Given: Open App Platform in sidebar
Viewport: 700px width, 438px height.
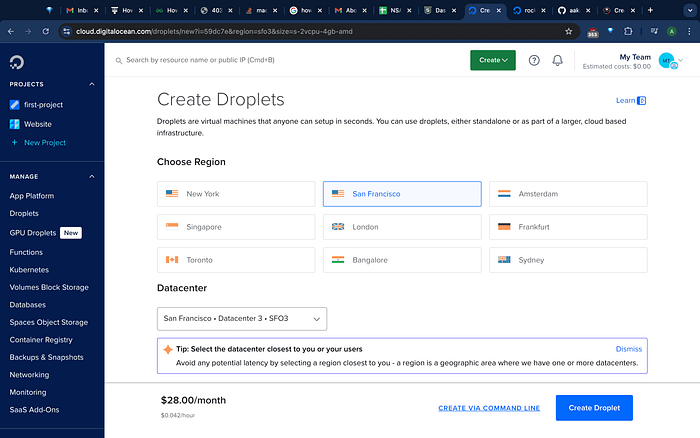Looking at the screenshot, I should (32, 196).
